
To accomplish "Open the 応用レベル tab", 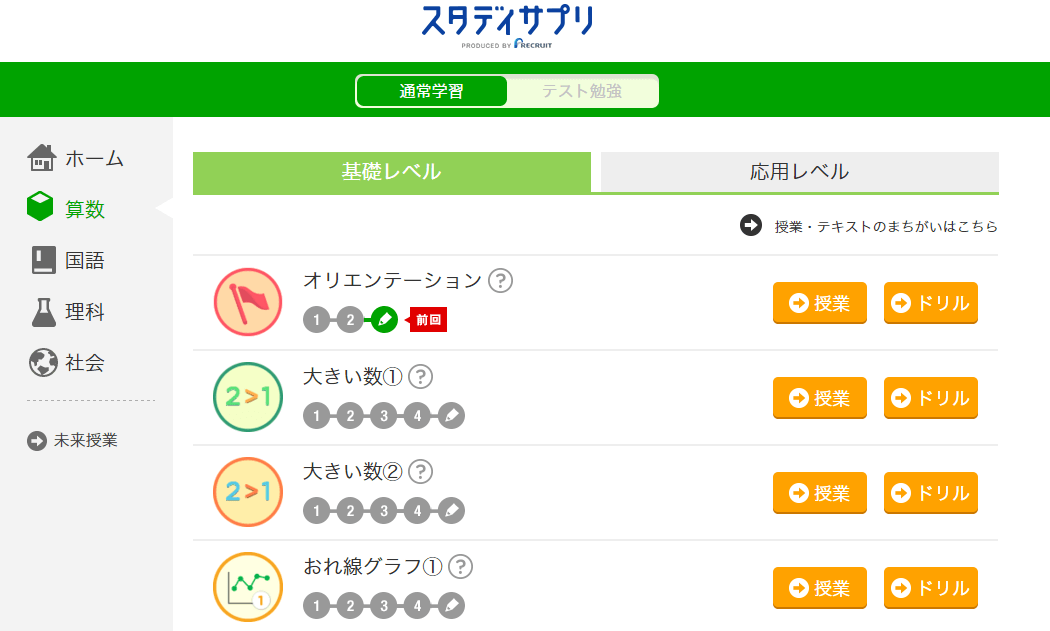I will point(797,171).
